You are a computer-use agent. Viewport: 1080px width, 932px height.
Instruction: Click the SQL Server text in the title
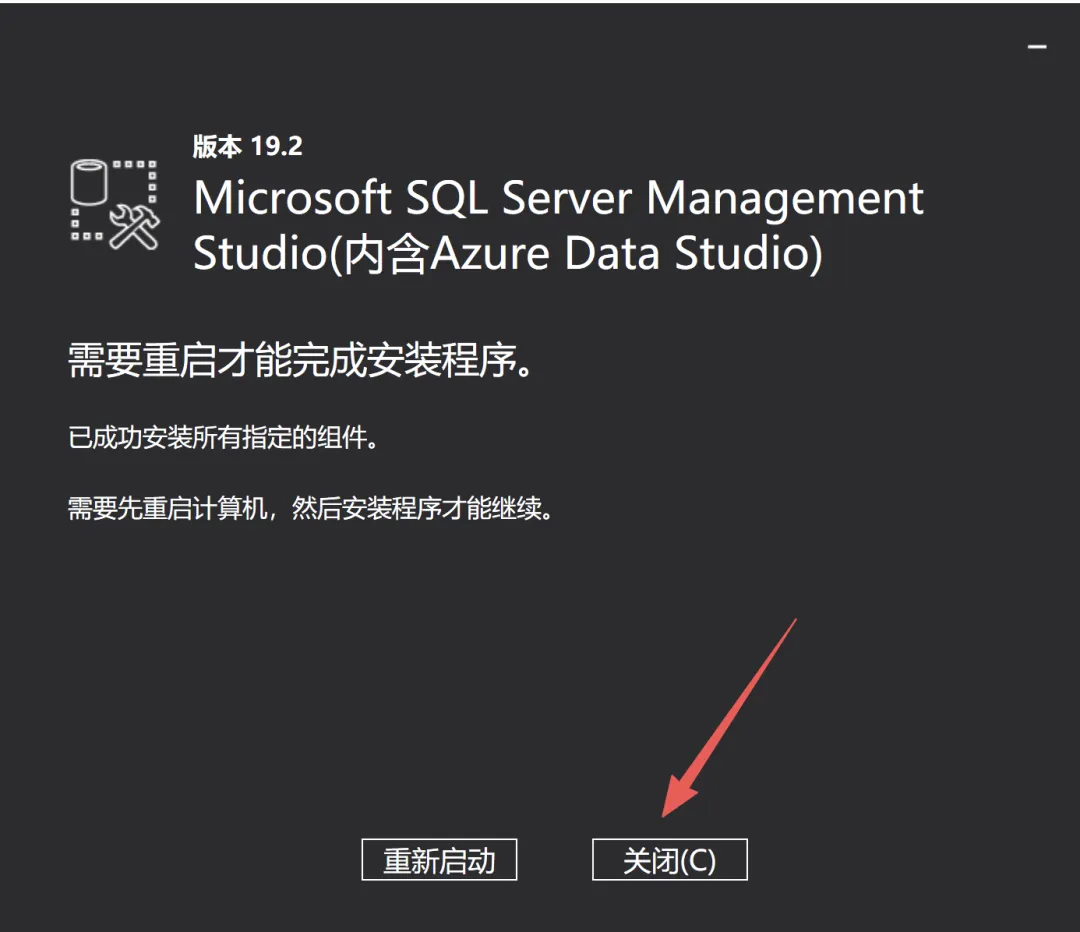pyautogui.click(x=518, y=198)
